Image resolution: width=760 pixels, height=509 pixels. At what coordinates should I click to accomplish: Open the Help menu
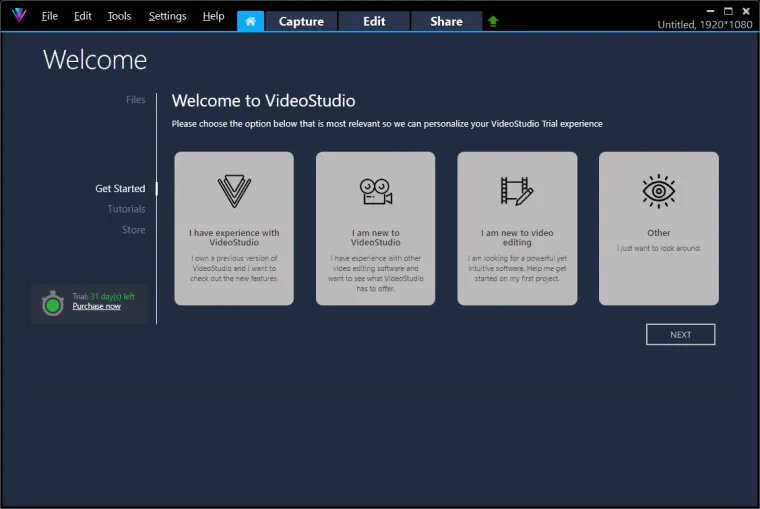pyautogui.click(x=213, y=16)
